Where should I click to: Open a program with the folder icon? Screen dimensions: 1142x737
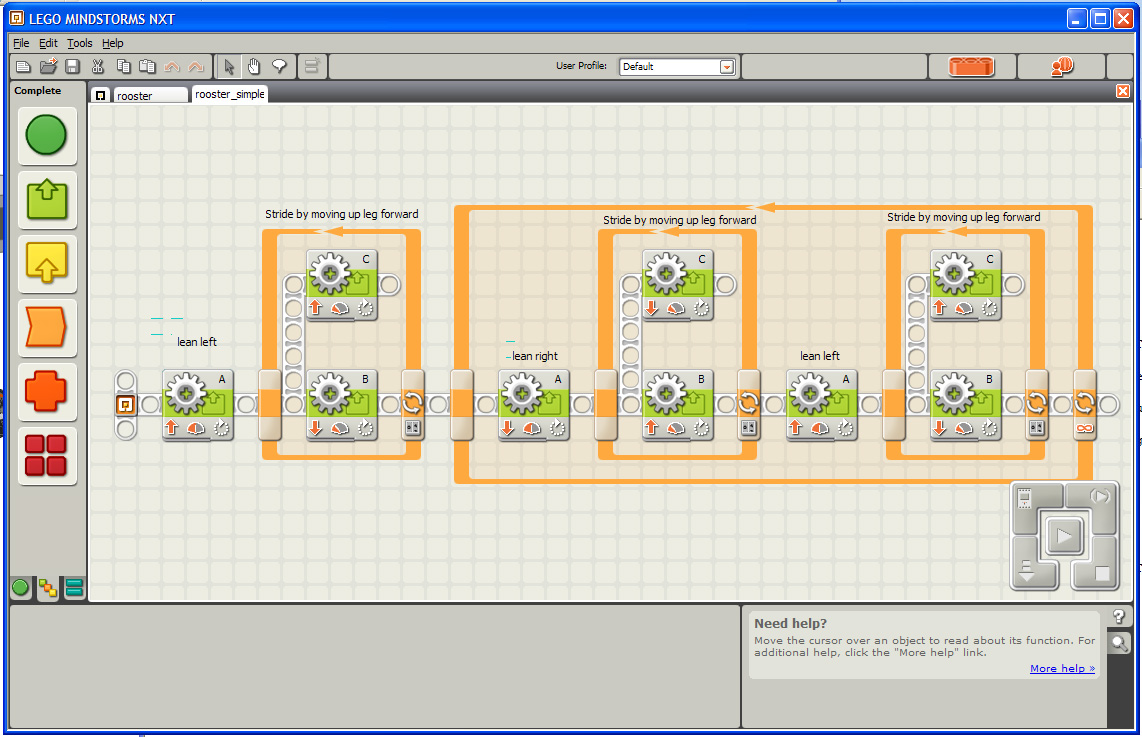coord(48,66)
